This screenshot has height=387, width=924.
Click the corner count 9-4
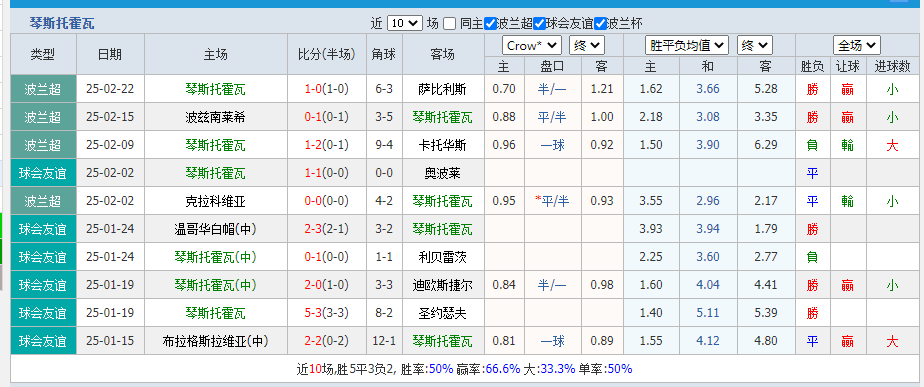click(384, 145)
